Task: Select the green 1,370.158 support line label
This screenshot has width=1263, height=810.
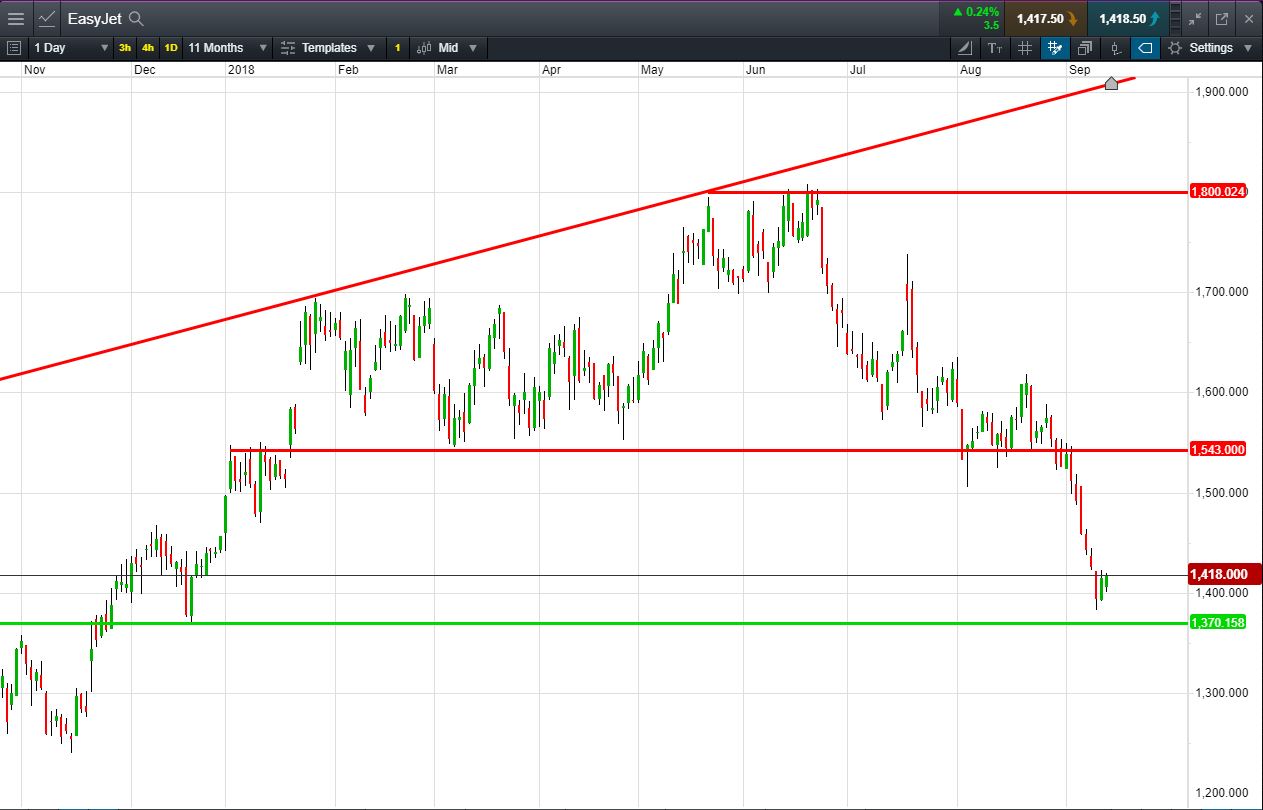Action: (1218, 623)
